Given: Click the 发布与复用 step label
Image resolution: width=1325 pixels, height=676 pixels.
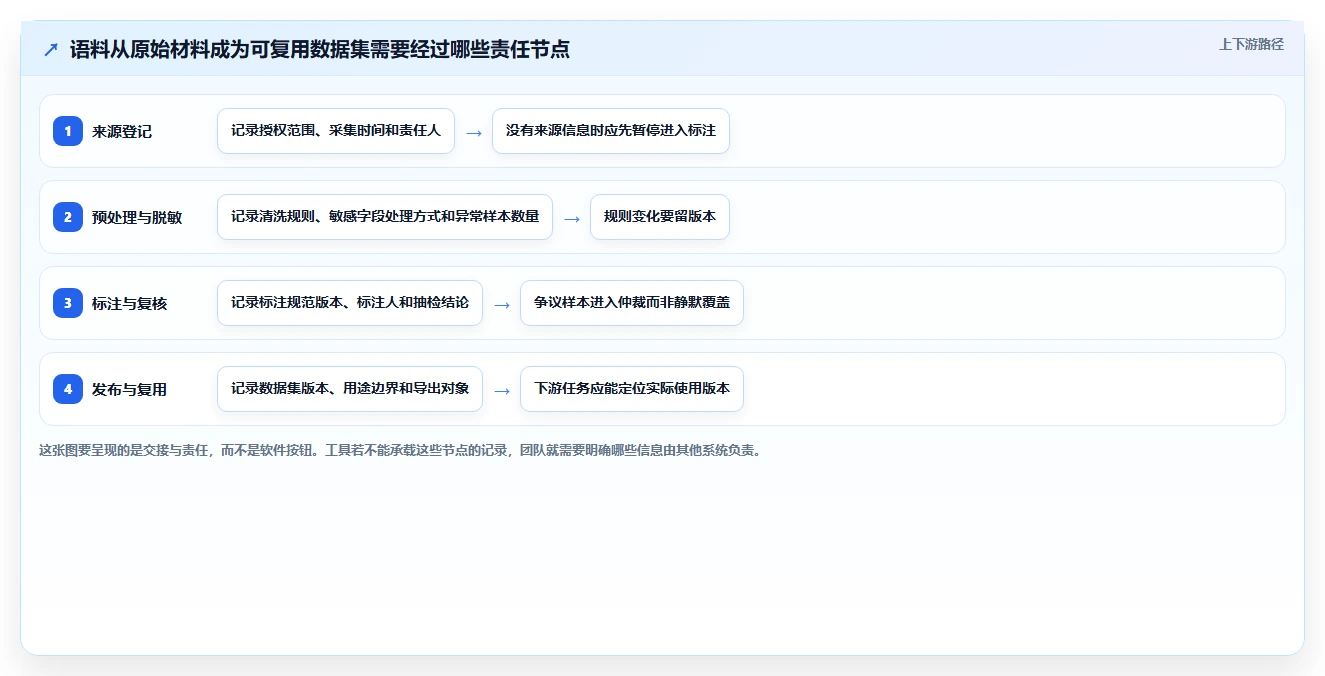Looking at the screenshot, I should coord(129,389).
